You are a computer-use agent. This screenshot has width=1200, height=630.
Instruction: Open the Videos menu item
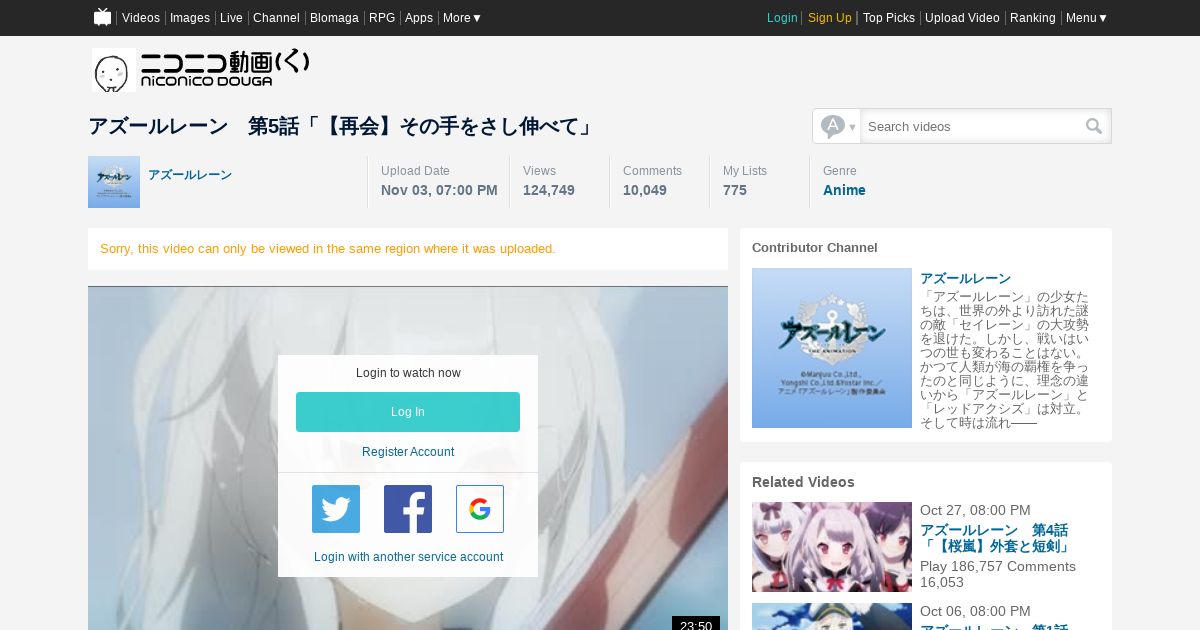point(141,18)
